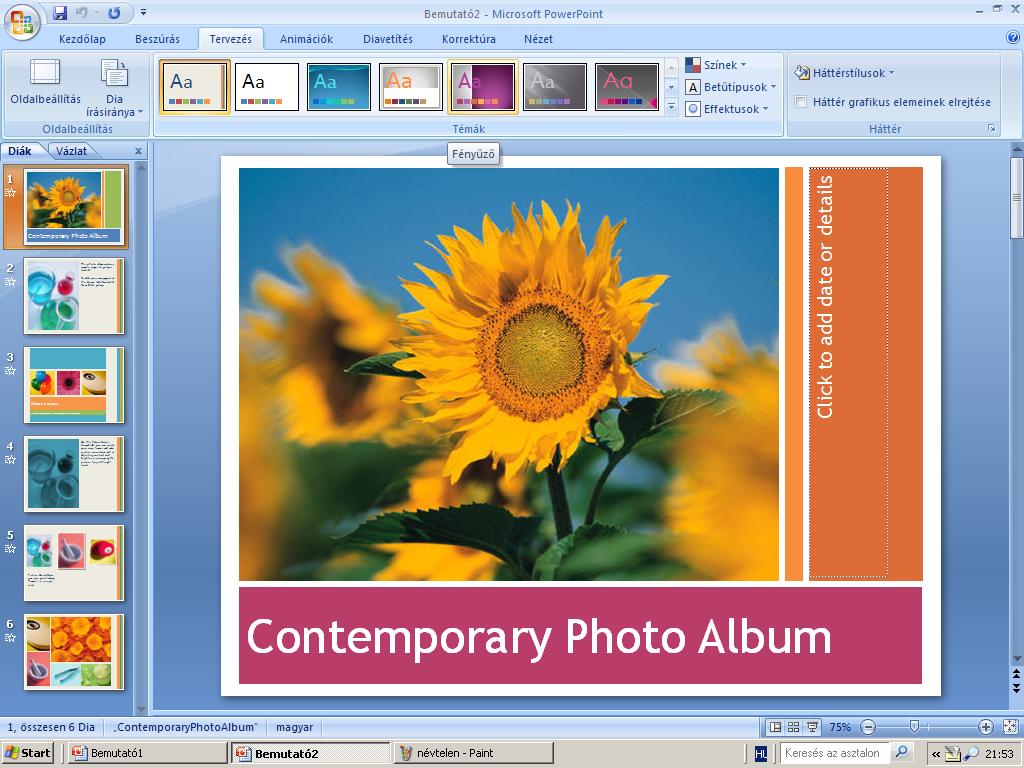Switch to the Vázlat pane tab
1024x768 pixels.
tap(71, 151)
